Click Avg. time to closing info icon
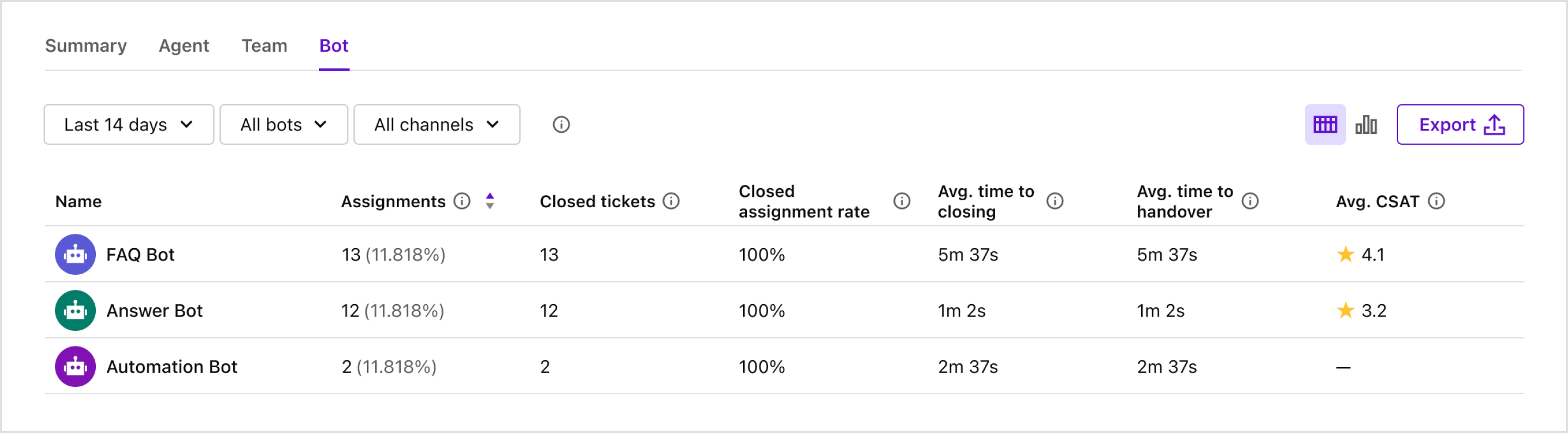The image size is (1568, 433). [x=1054, y=201]
